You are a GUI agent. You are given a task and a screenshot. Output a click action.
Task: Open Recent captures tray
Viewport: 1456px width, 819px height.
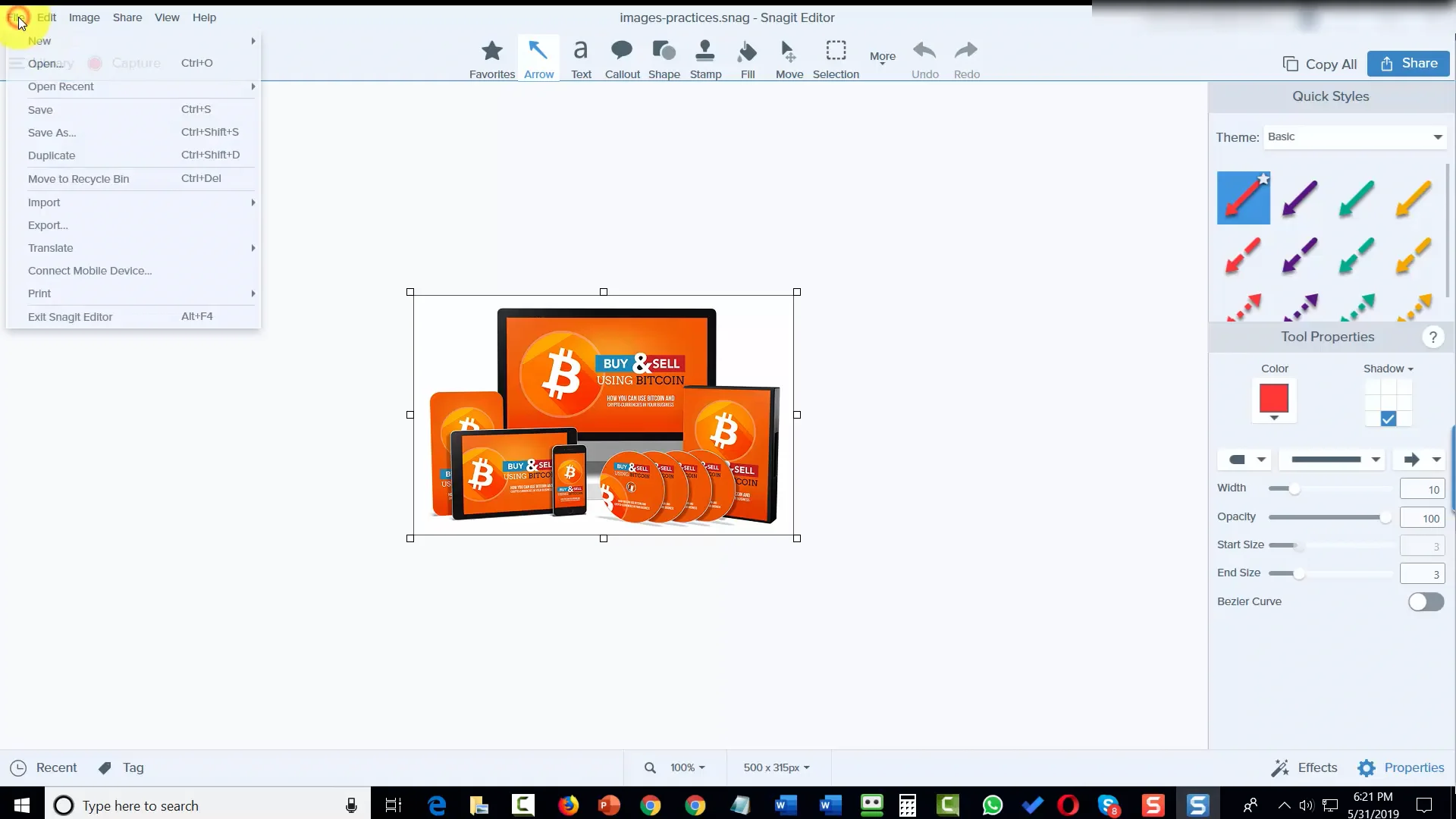point(44,767)
